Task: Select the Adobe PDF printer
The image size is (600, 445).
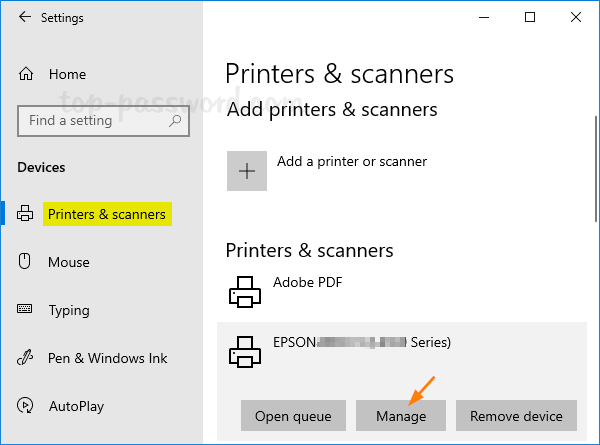Action: (x=307, y=283)
